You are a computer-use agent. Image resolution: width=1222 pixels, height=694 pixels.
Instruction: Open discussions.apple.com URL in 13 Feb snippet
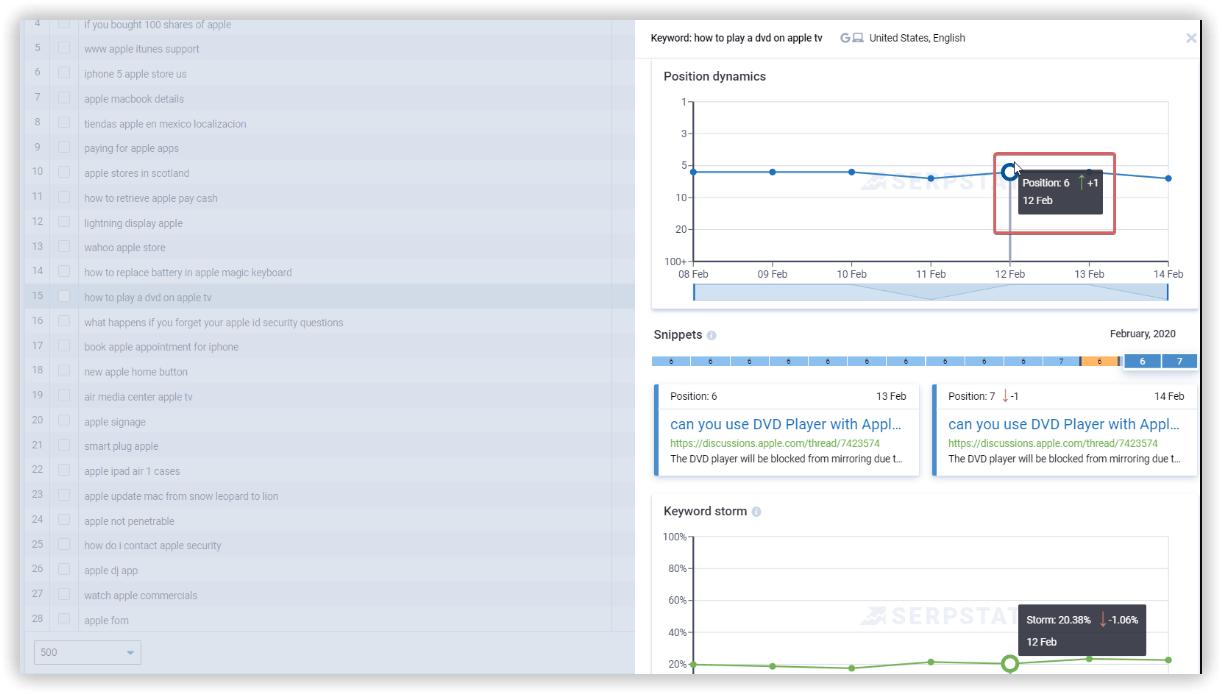pyautogui.click(x=775, y=443)
